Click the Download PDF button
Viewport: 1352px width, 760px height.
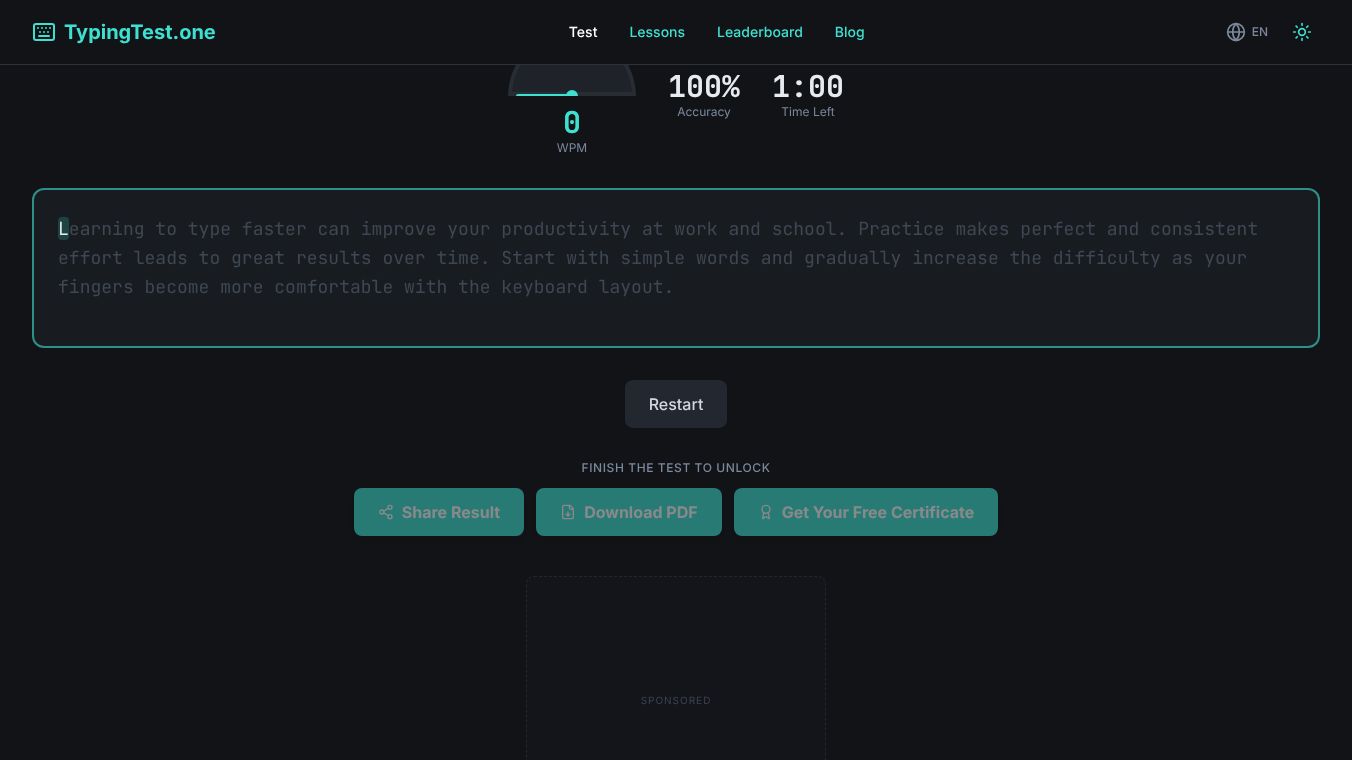pyautogui.click(x=629, y=512)
